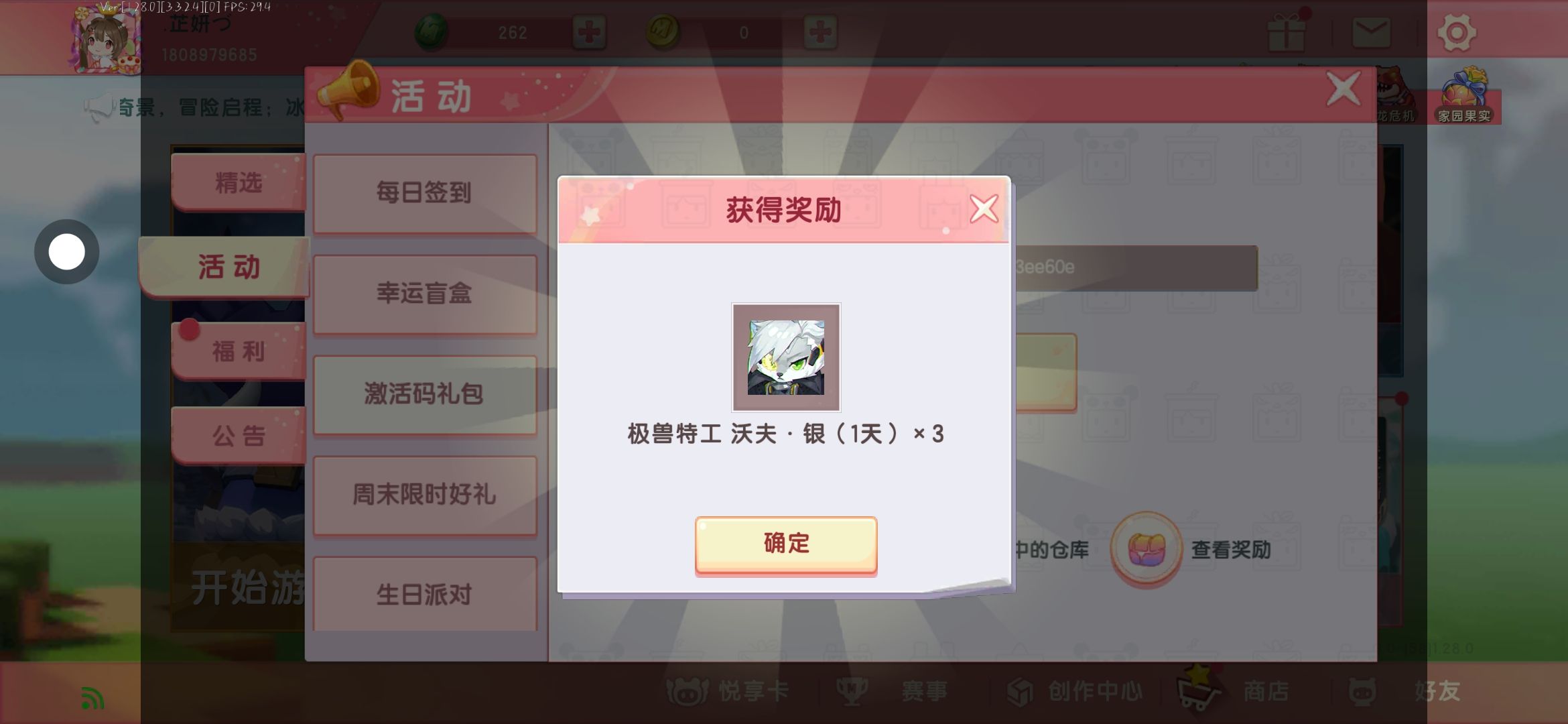Tap the floating white circle assist button
The image size is (1568, 724).
click(x=67, y=252)
